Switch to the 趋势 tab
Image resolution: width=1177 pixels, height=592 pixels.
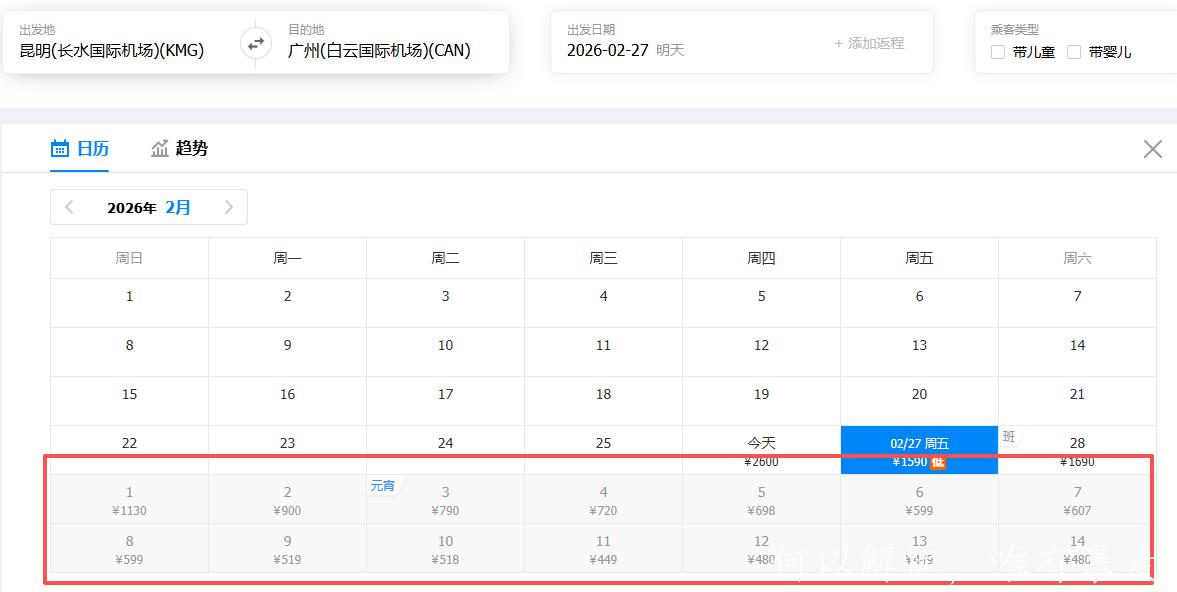pyautogui.click(x=191, y=148)
